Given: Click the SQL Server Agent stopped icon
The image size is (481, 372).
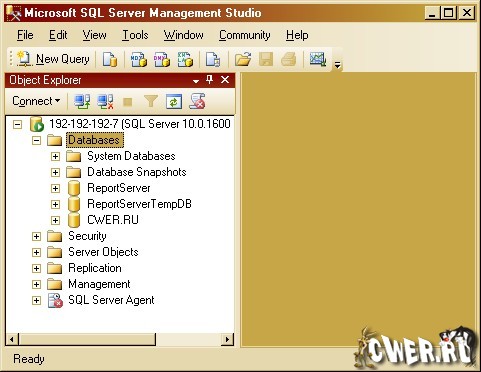Looking at the screenshot, I should [x=55, y=300].
